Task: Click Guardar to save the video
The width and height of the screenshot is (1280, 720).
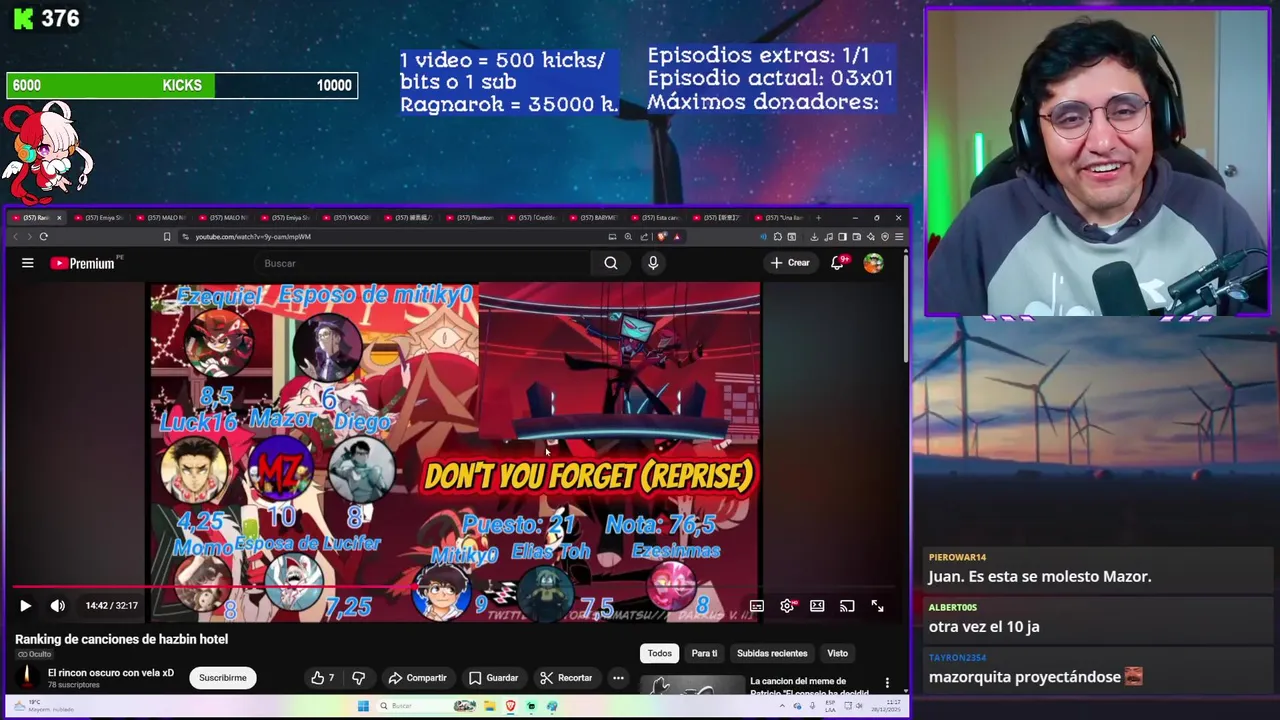Action: [x=493, y=678]
